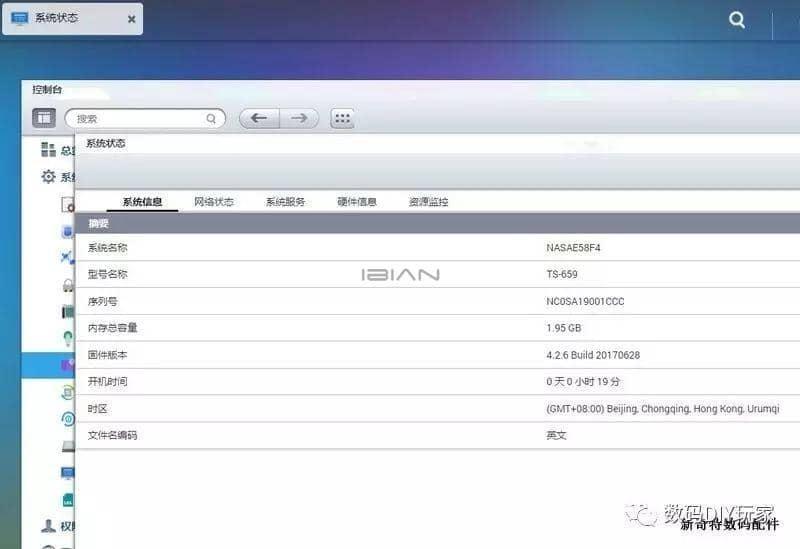Expand the gear-icon system settings section in the sidebar
Image resolution: width=800 pixels, height=549 pixels.
point(48,177)
